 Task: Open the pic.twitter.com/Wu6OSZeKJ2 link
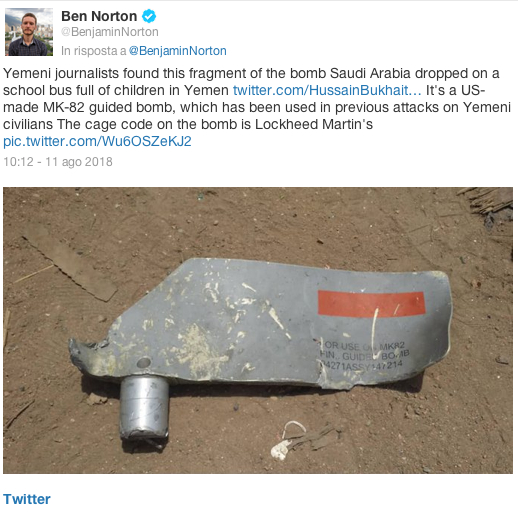point(97,141)
